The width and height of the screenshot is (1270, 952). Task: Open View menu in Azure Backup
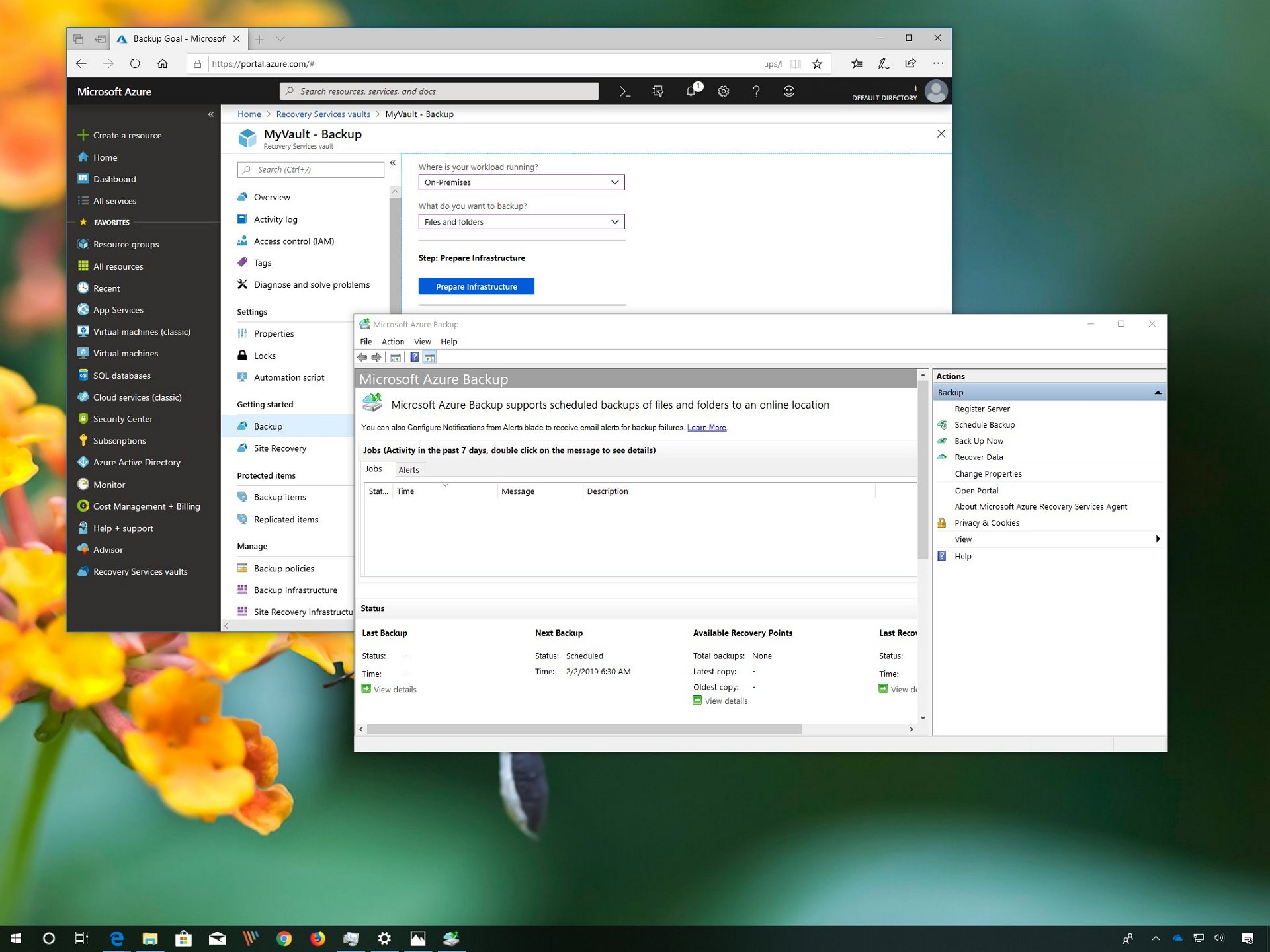pos(422,342)
